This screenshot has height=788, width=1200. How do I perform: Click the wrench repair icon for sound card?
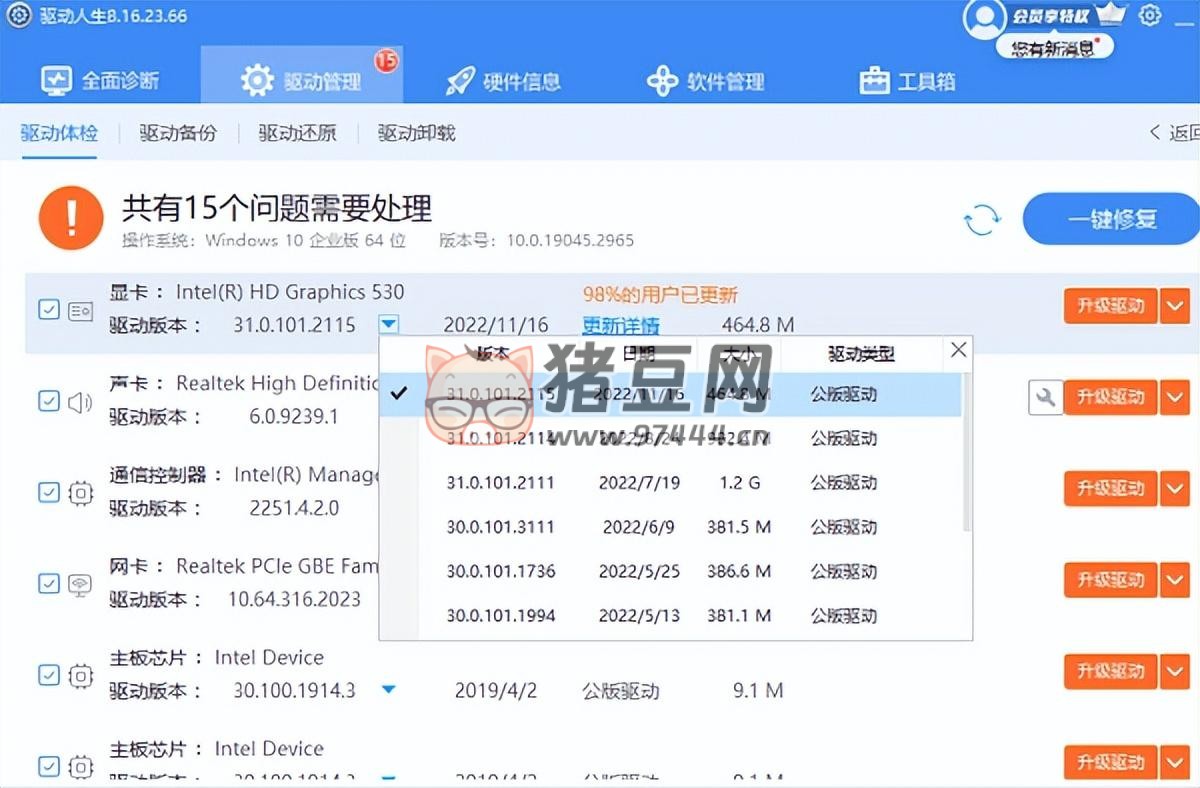(1045, 398)
